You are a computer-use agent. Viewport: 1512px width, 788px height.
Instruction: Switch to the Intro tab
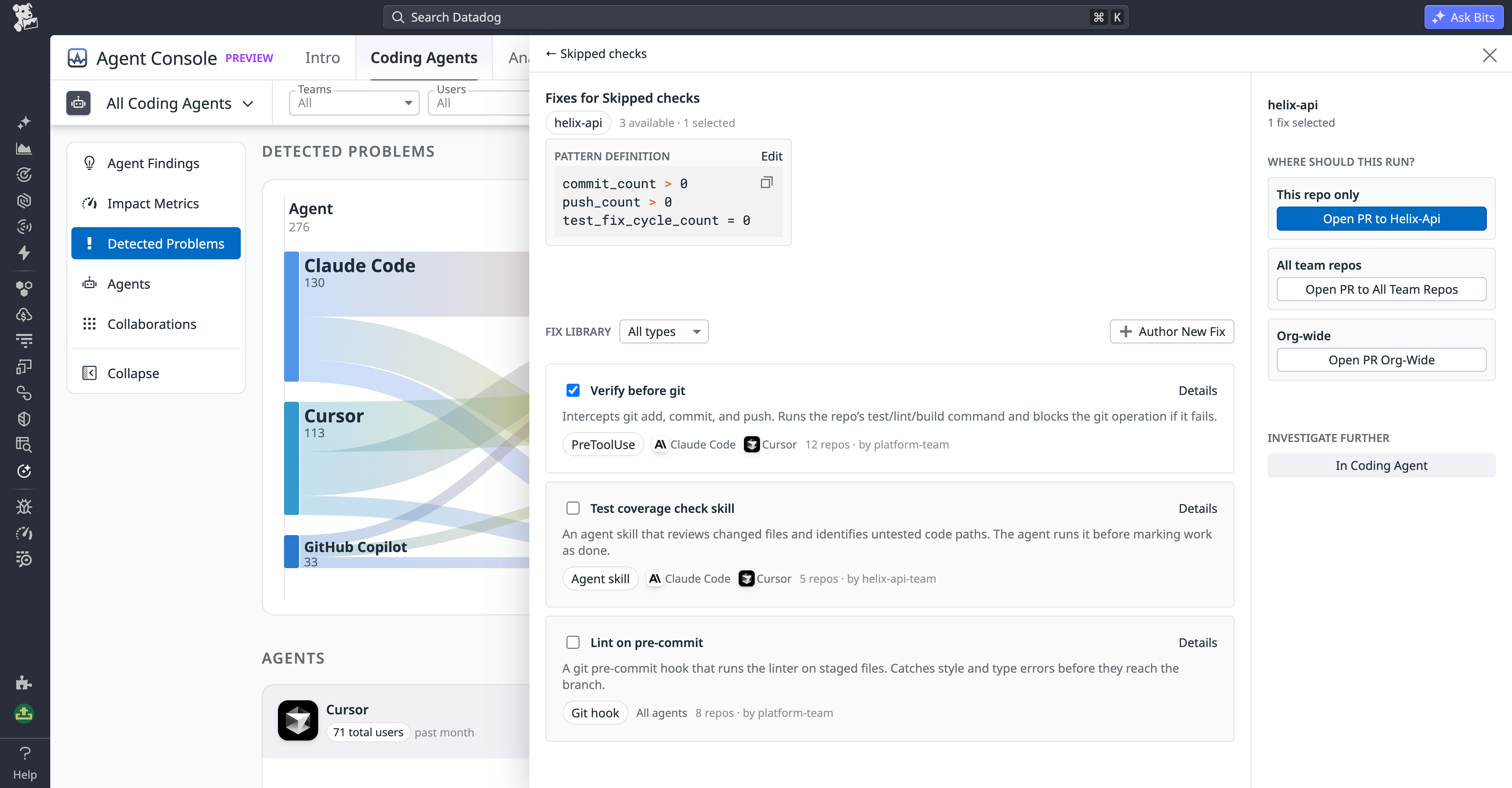click(x=322, y=58)
